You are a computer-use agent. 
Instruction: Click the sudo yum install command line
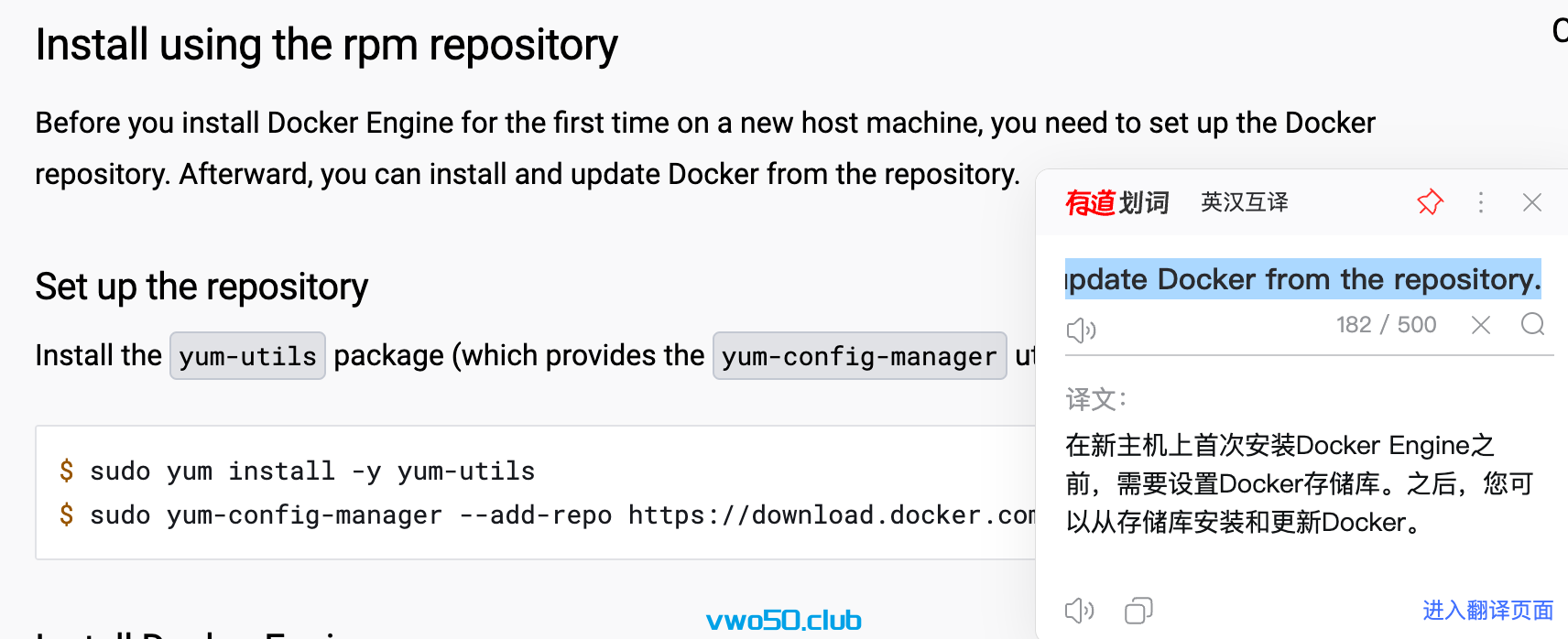pyautogui.click(x=298, y=471)
